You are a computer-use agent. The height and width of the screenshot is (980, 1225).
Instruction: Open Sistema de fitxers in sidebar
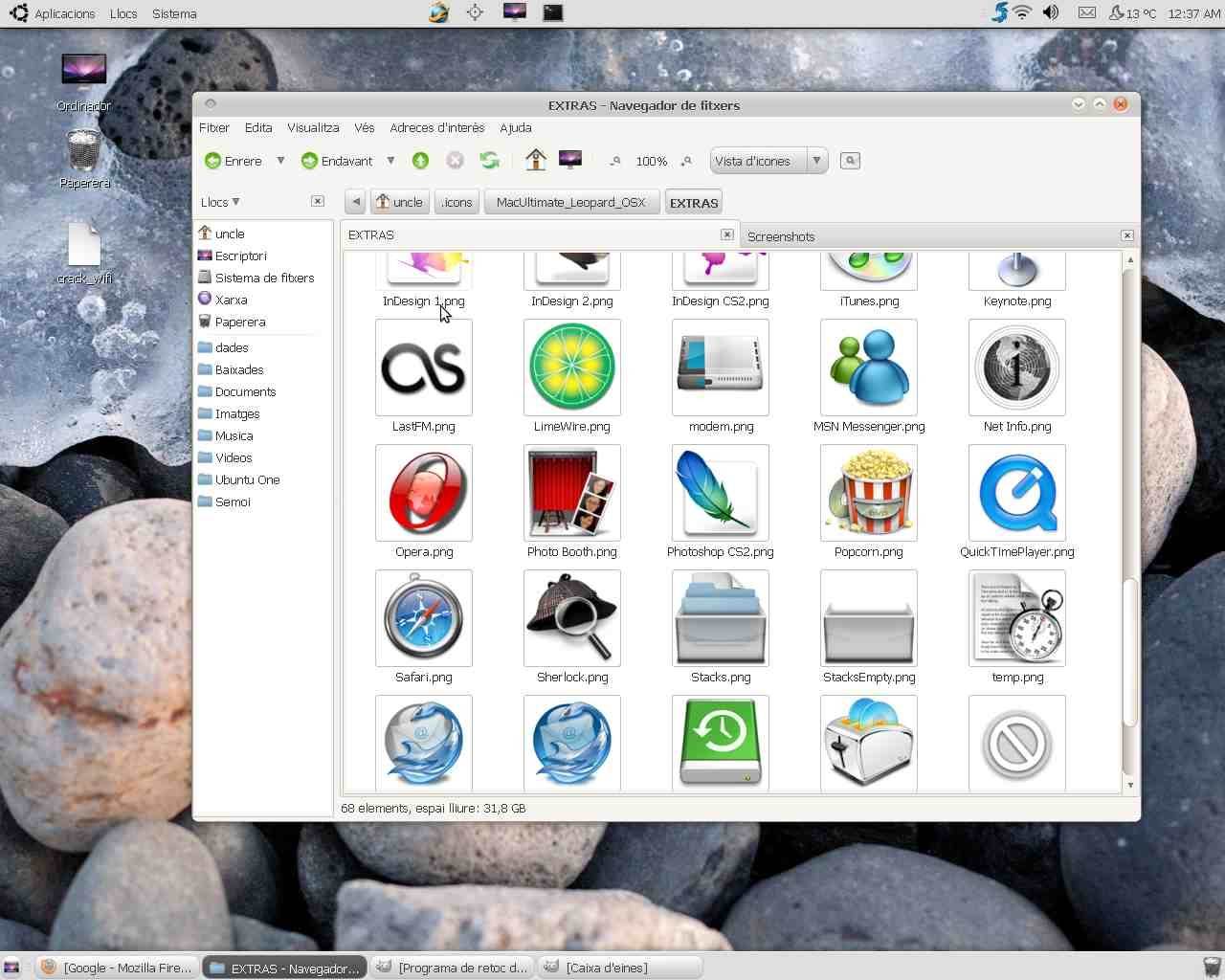[264, 278]
